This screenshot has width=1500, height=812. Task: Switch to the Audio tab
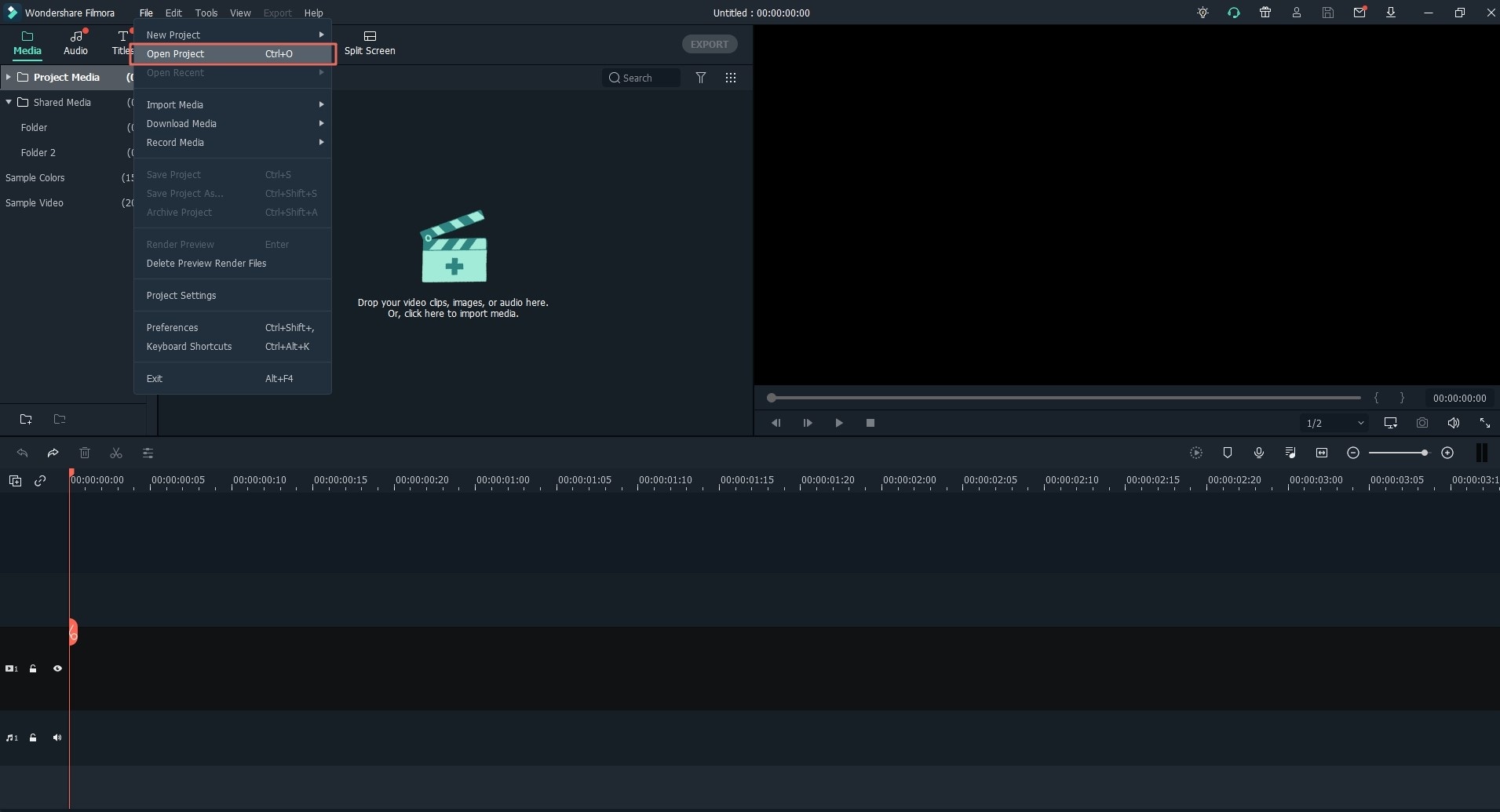point(76,43)
